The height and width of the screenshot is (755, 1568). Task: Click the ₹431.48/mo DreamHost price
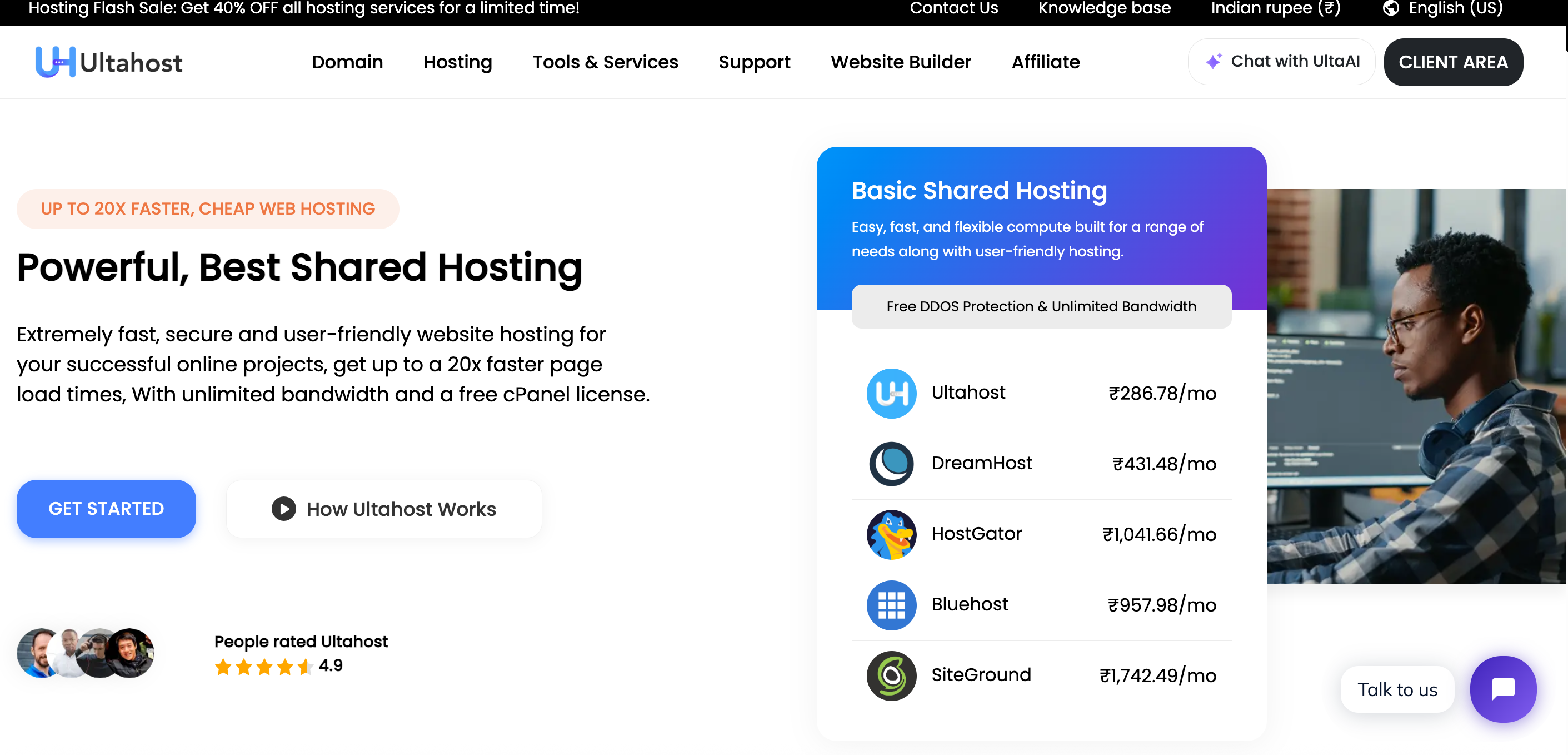[1164, 464]
